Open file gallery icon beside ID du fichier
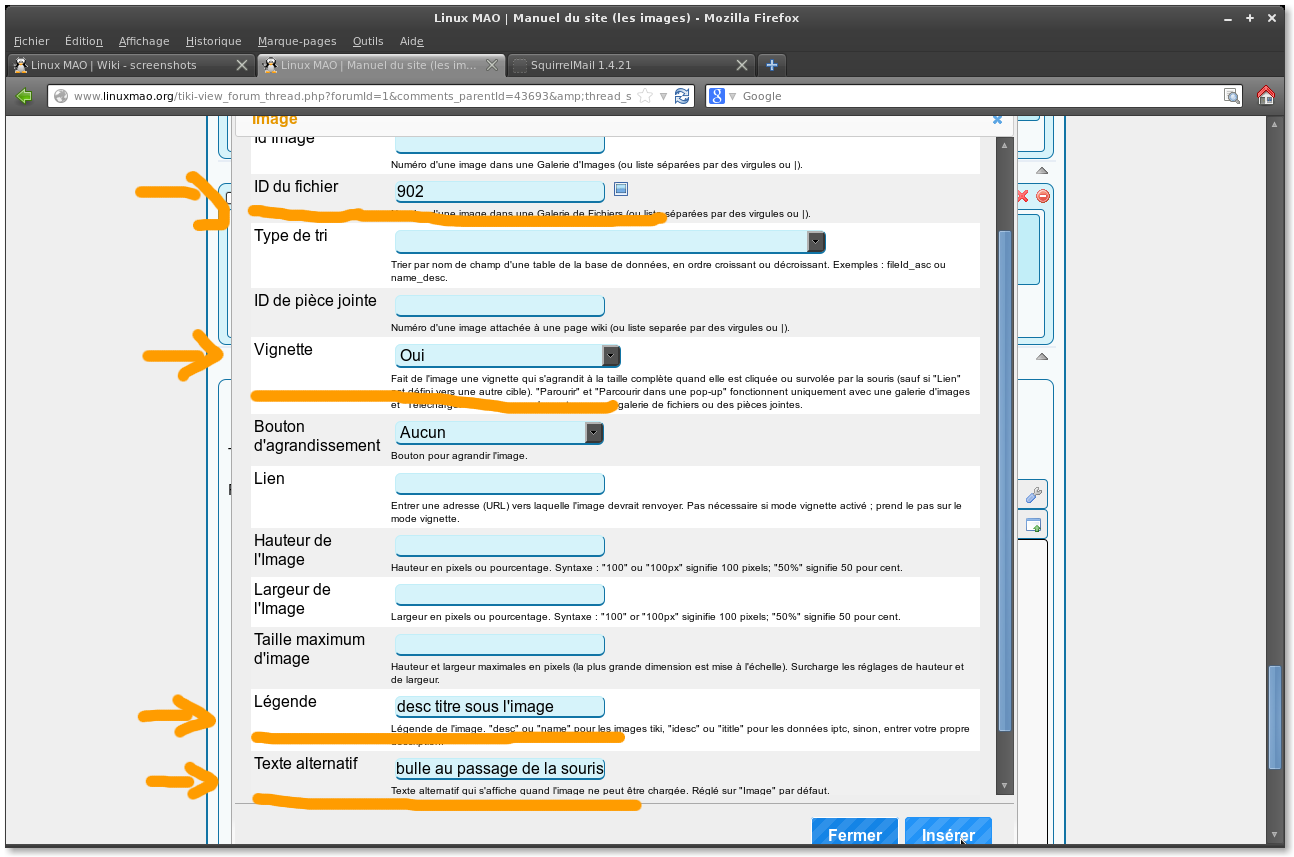Screen dimensions: 1294x857 (620, 188)
